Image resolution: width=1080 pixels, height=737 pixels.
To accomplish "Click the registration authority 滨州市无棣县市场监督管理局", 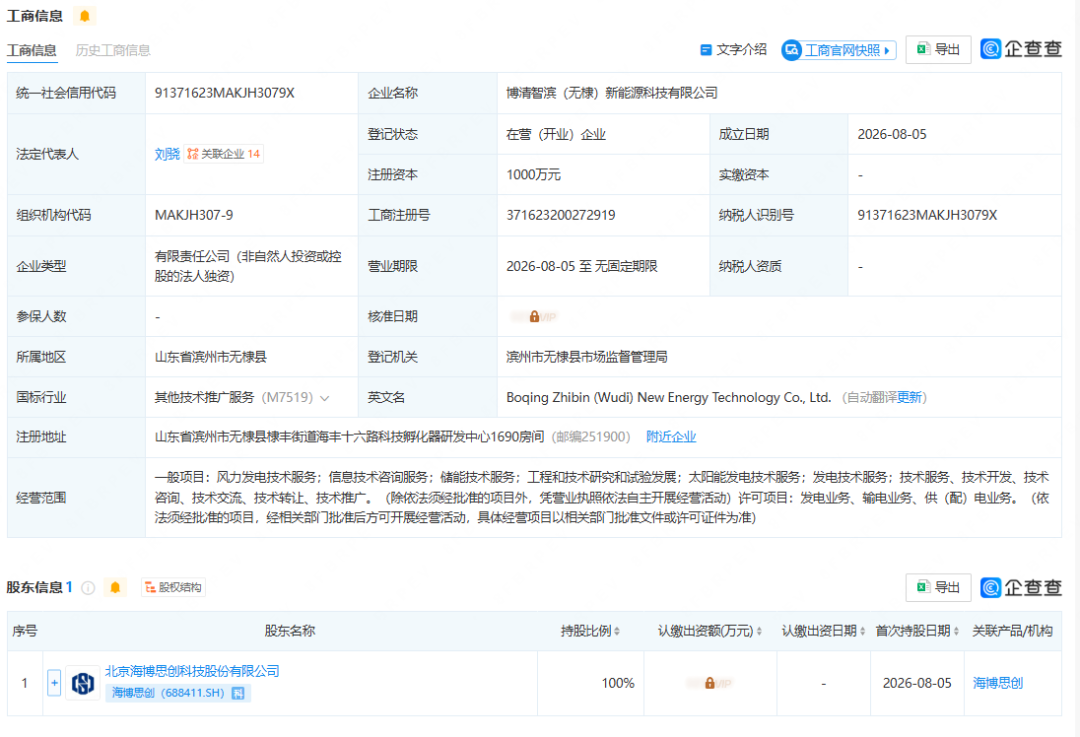I will click(x=587, y=357).
